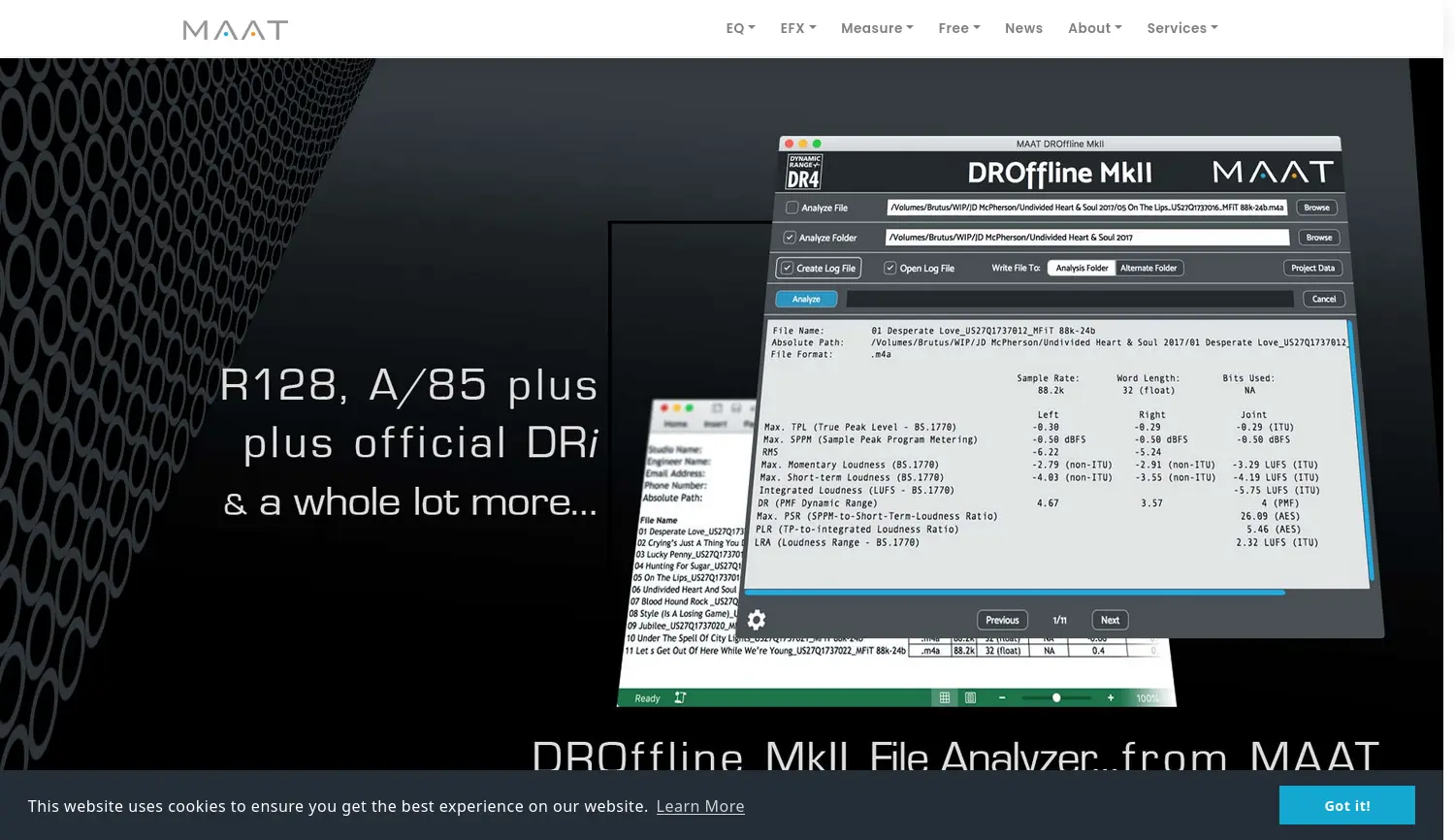The height and width of the screenshot is (840, 1455).
Task: Toggle the Analyze File checkbox
Action: (792, 208)
